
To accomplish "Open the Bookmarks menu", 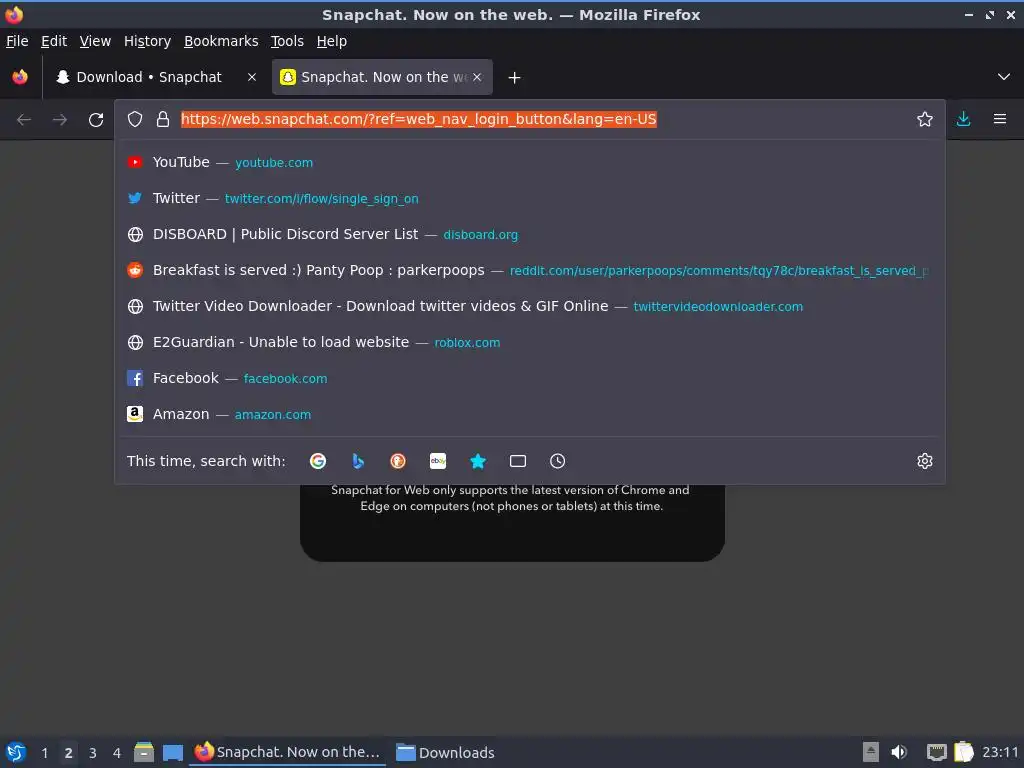I will click(221, 41).
